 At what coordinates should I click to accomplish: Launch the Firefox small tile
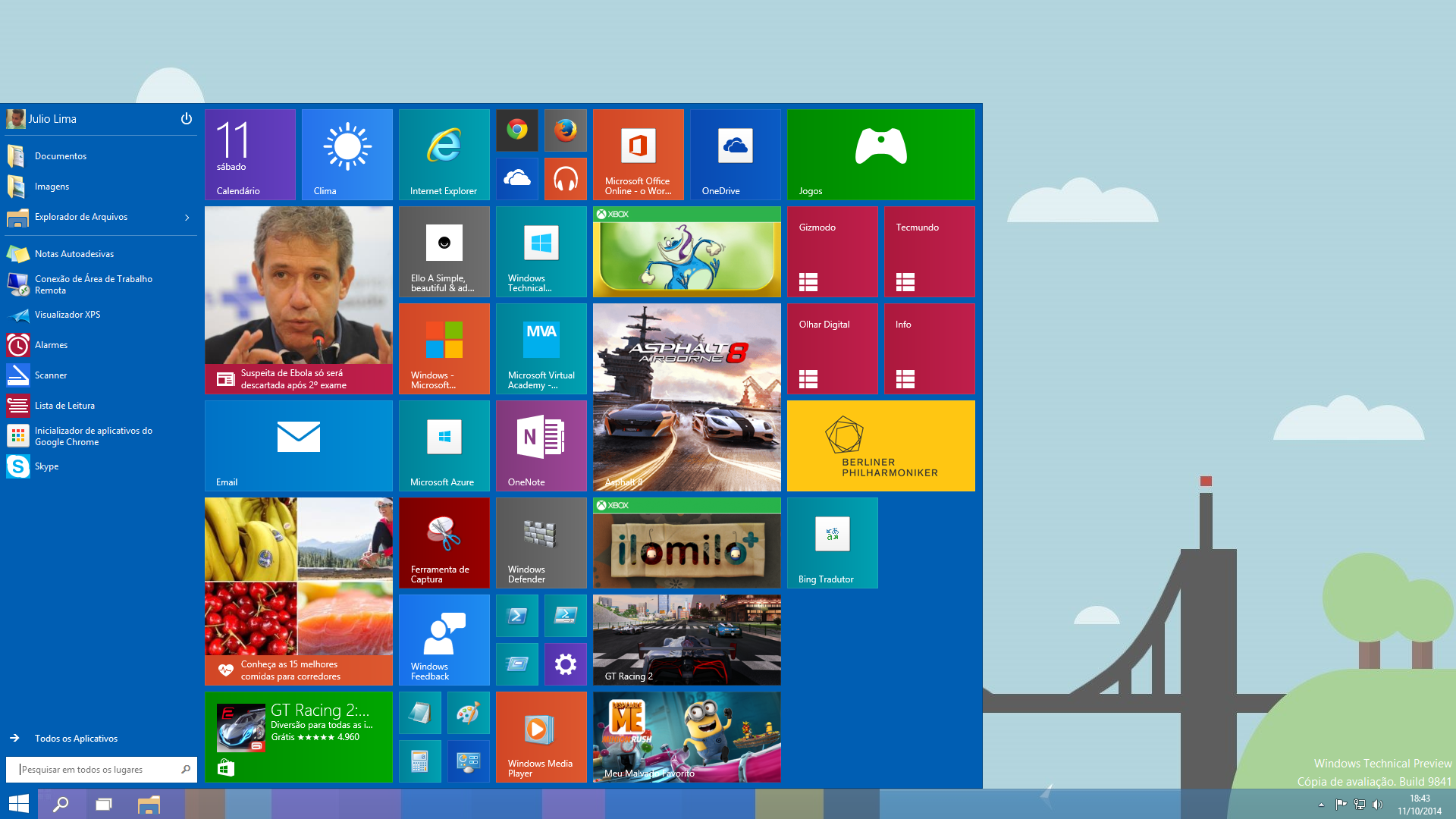[566, 130]
